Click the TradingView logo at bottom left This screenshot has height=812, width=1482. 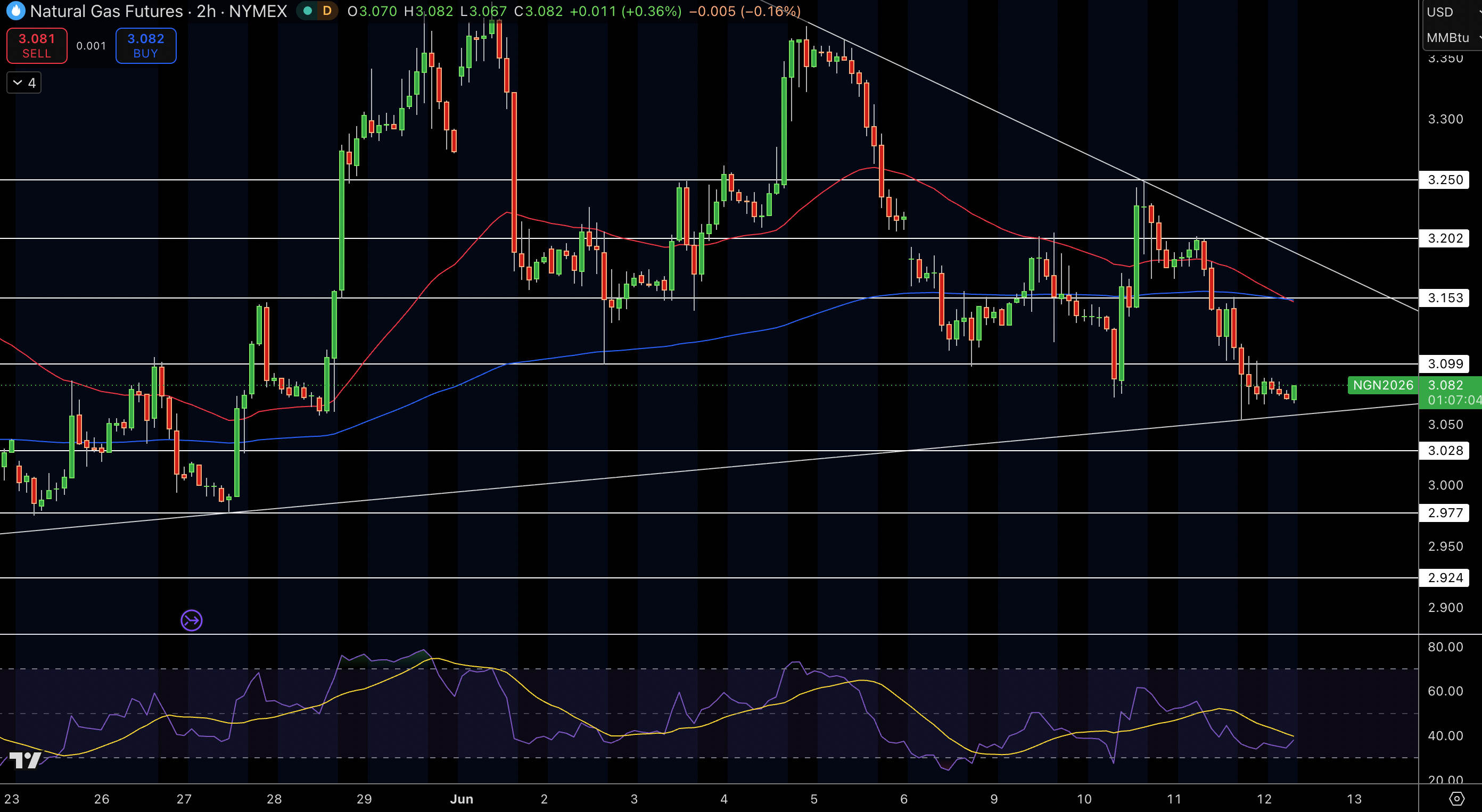tap(26, 760)
